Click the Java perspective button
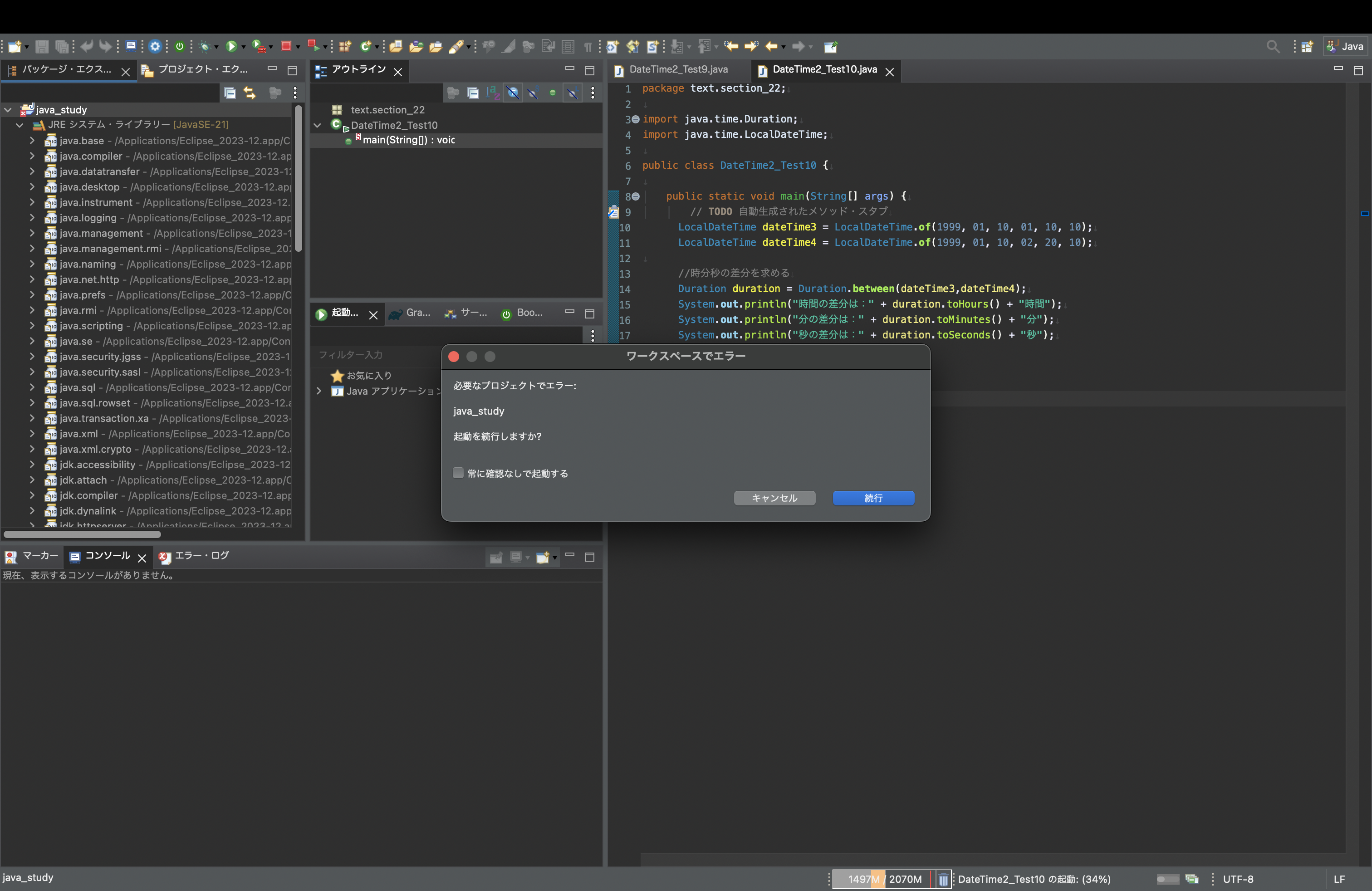 [x=1346, y=47]
